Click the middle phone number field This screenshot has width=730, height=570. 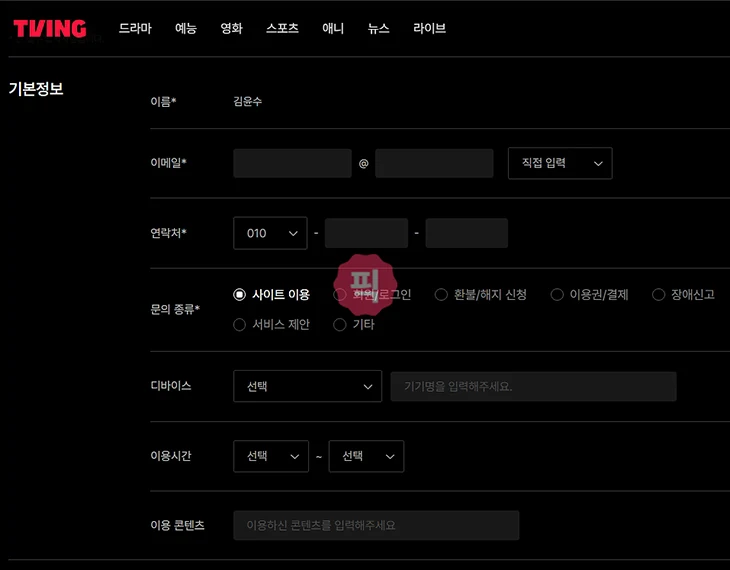click(x=366, y=233)
